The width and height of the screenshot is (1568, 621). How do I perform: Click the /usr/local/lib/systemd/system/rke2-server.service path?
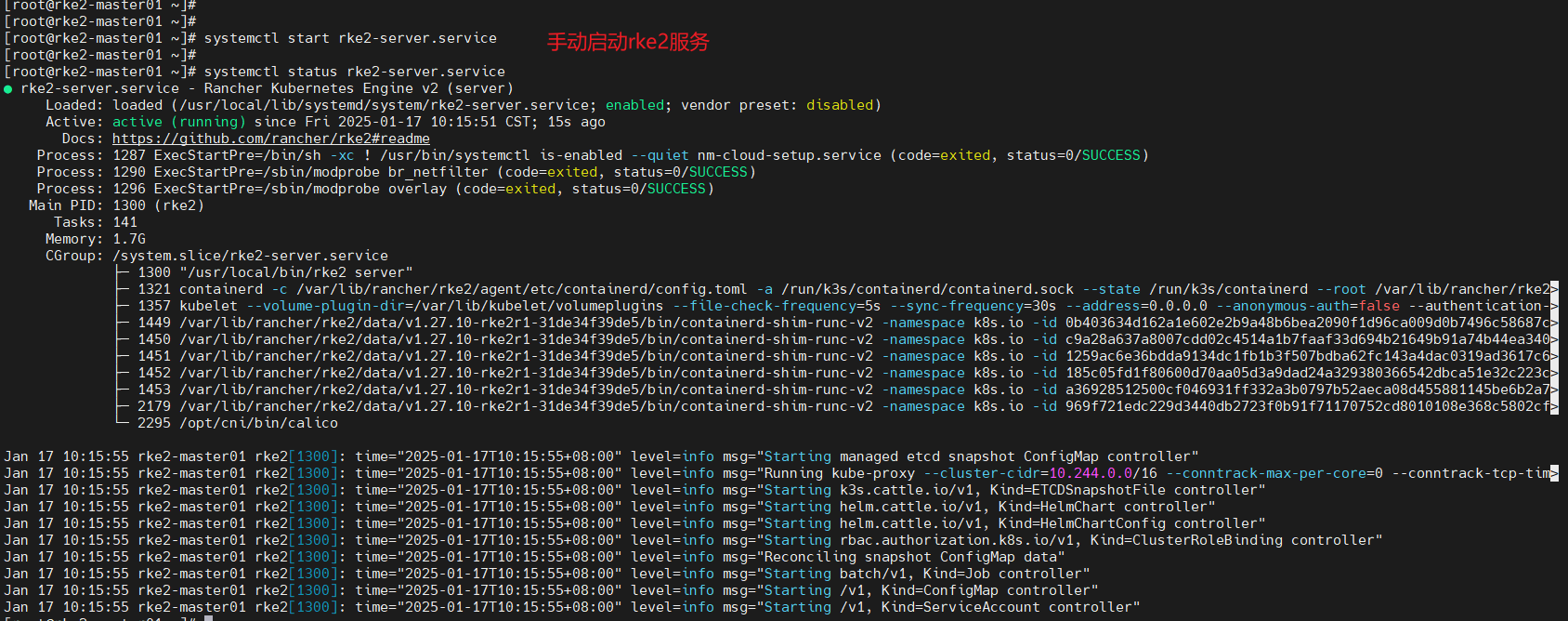point(385,105)
